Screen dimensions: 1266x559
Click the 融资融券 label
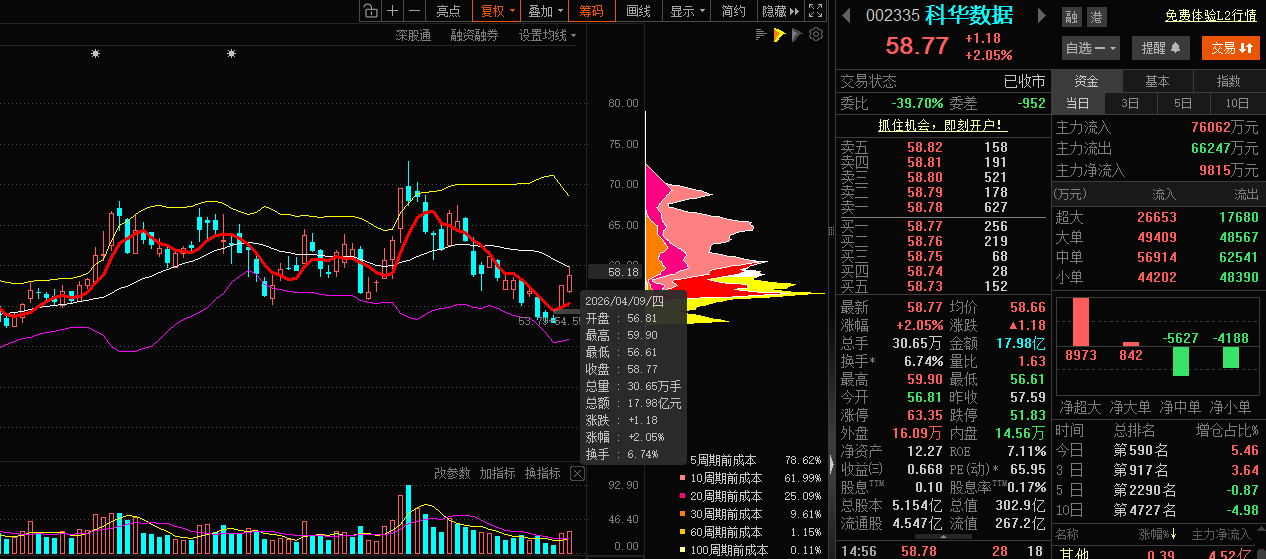click(x=474, y=36)
